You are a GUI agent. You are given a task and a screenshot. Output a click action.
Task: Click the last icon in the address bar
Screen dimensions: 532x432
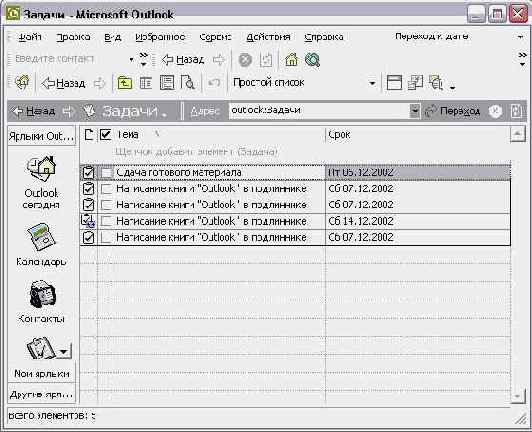[517, 111]
